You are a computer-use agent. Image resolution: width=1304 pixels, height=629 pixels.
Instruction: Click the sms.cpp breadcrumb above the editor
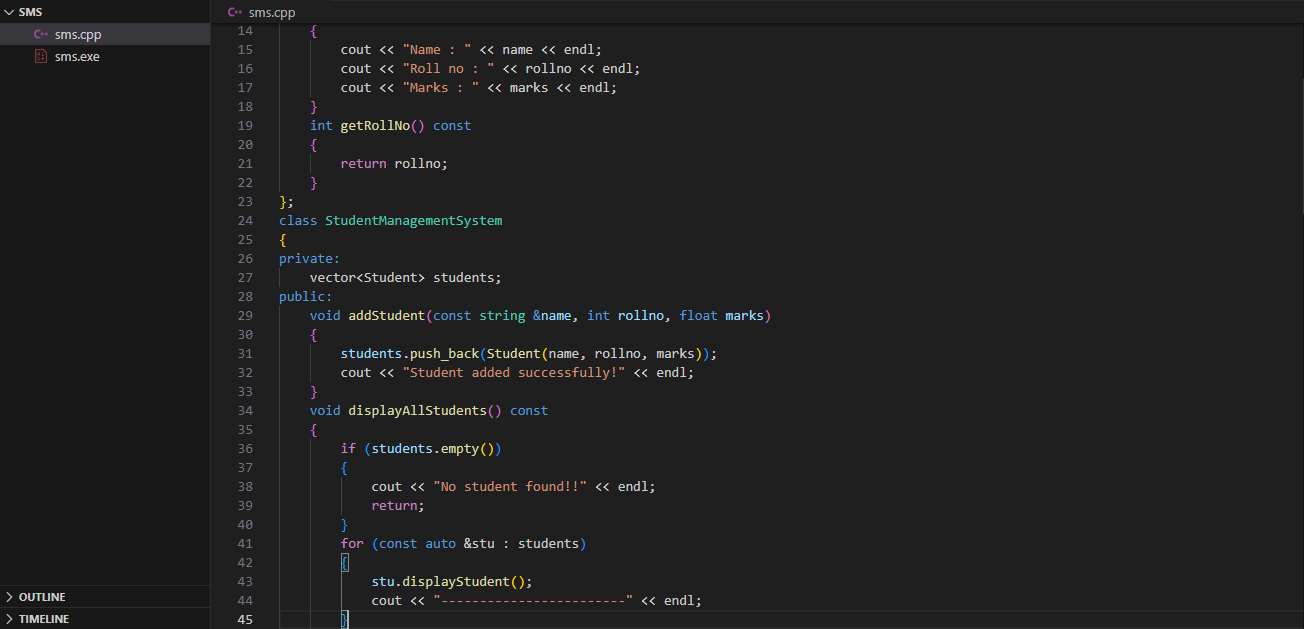[272, 12]
